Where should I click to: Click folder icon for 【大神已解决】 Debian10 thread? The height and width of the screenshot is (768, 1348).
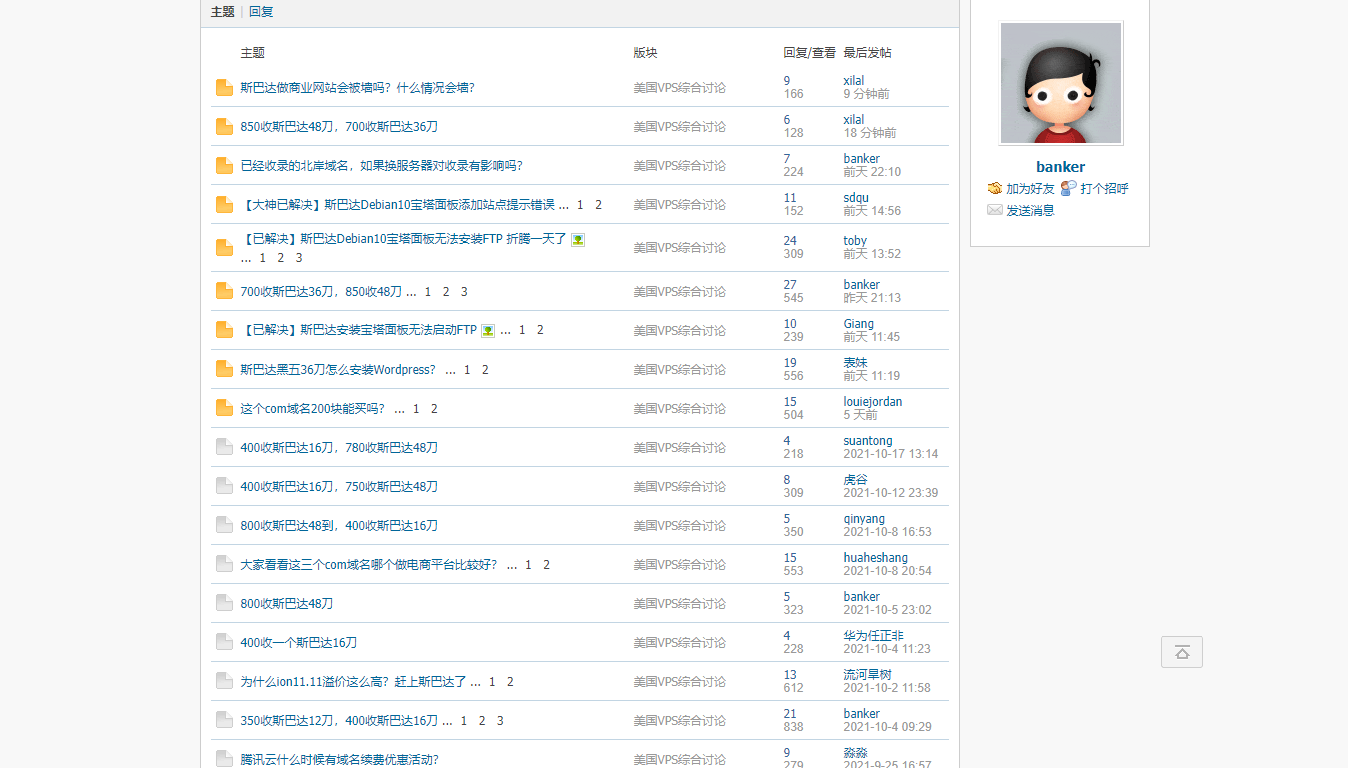[224, 205]
